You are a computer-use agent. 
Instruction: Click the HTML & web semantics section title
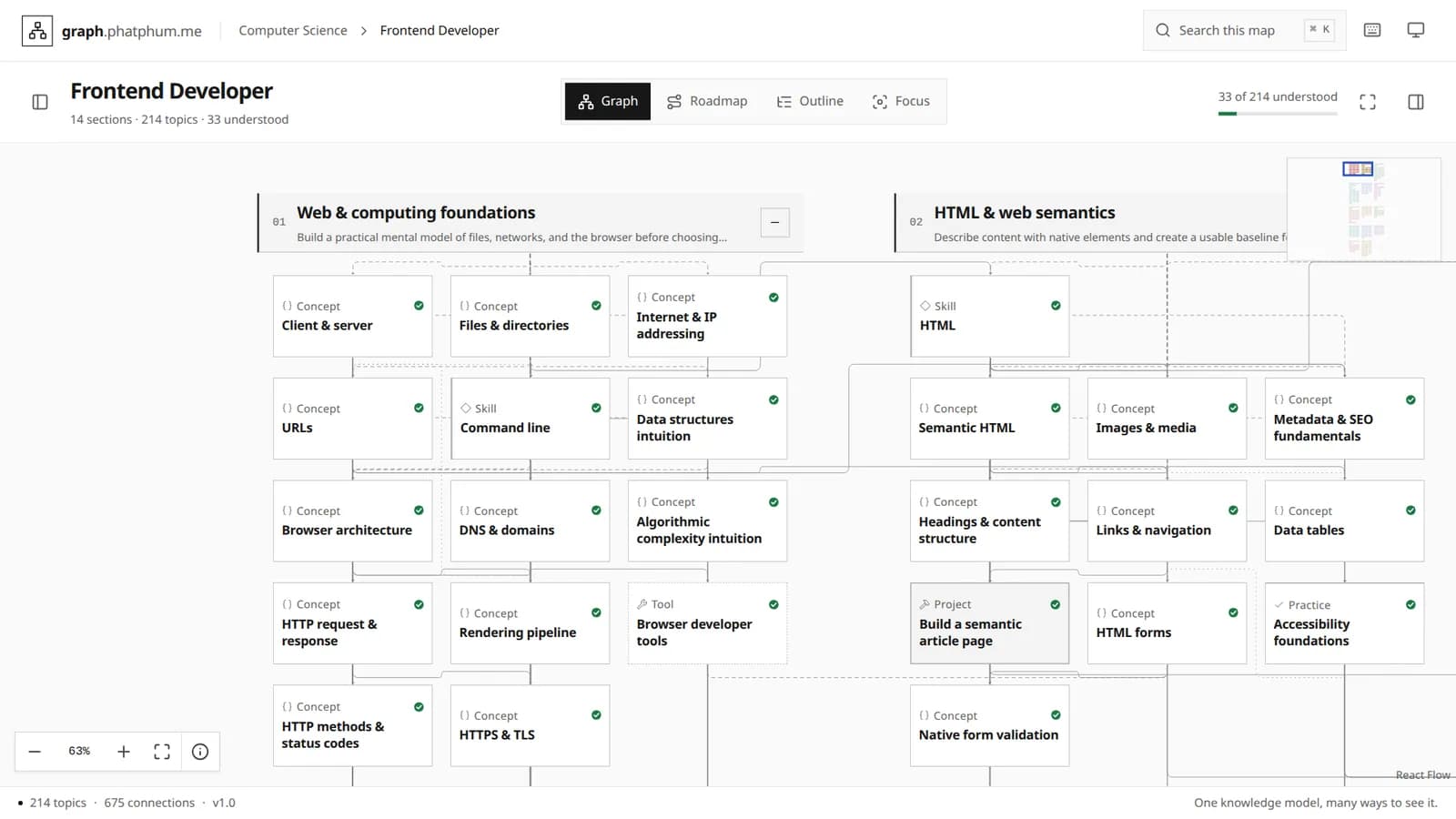(1024, 213)
